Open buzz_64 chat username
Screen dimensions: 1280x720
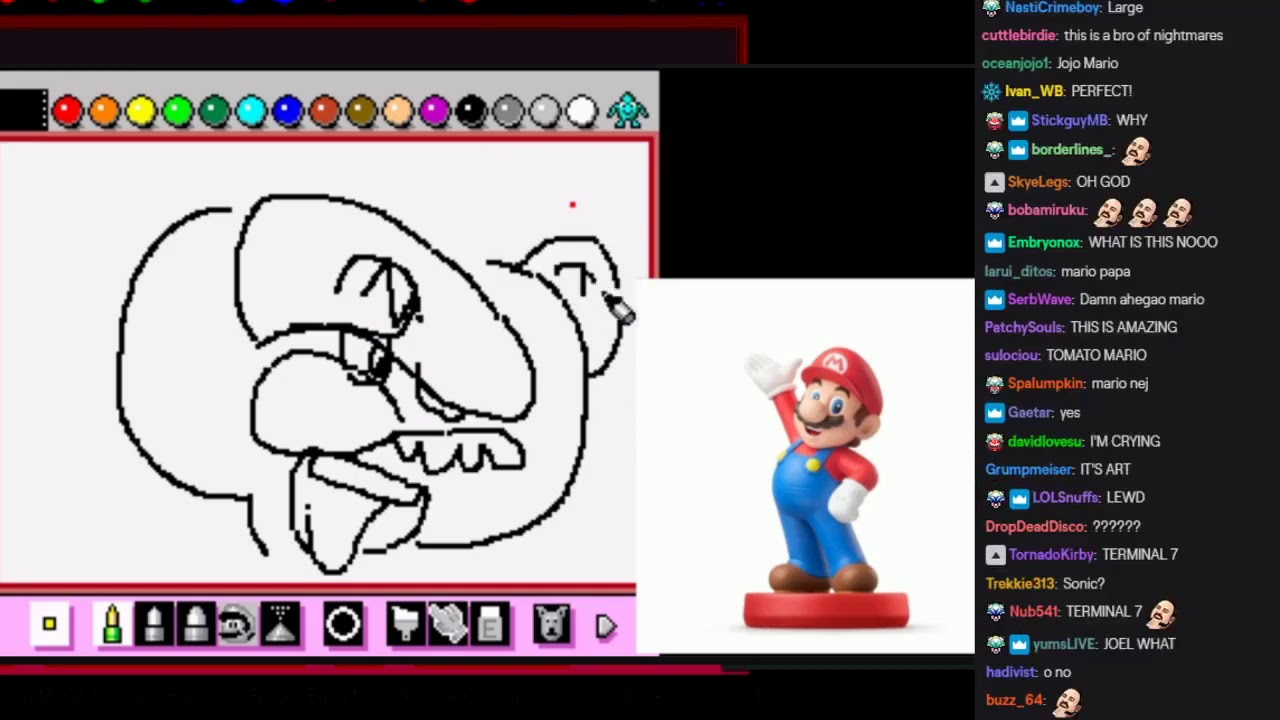[x=1014, y=700]
